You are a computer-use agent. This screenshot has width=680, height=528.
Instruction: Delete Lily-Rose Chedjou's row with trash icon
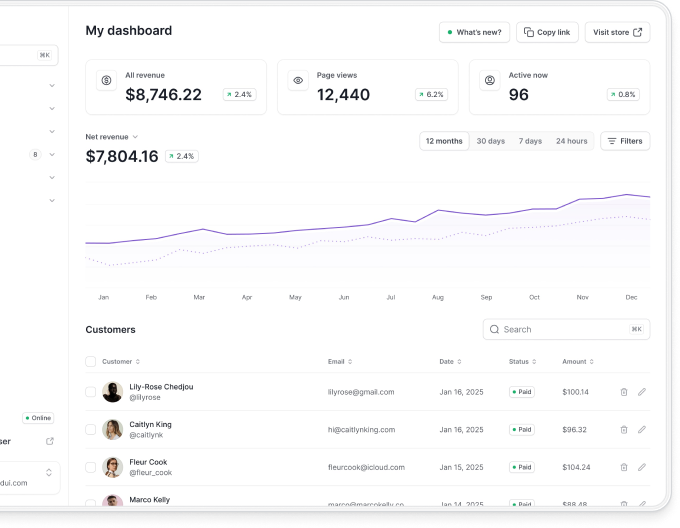click(624, 392)
